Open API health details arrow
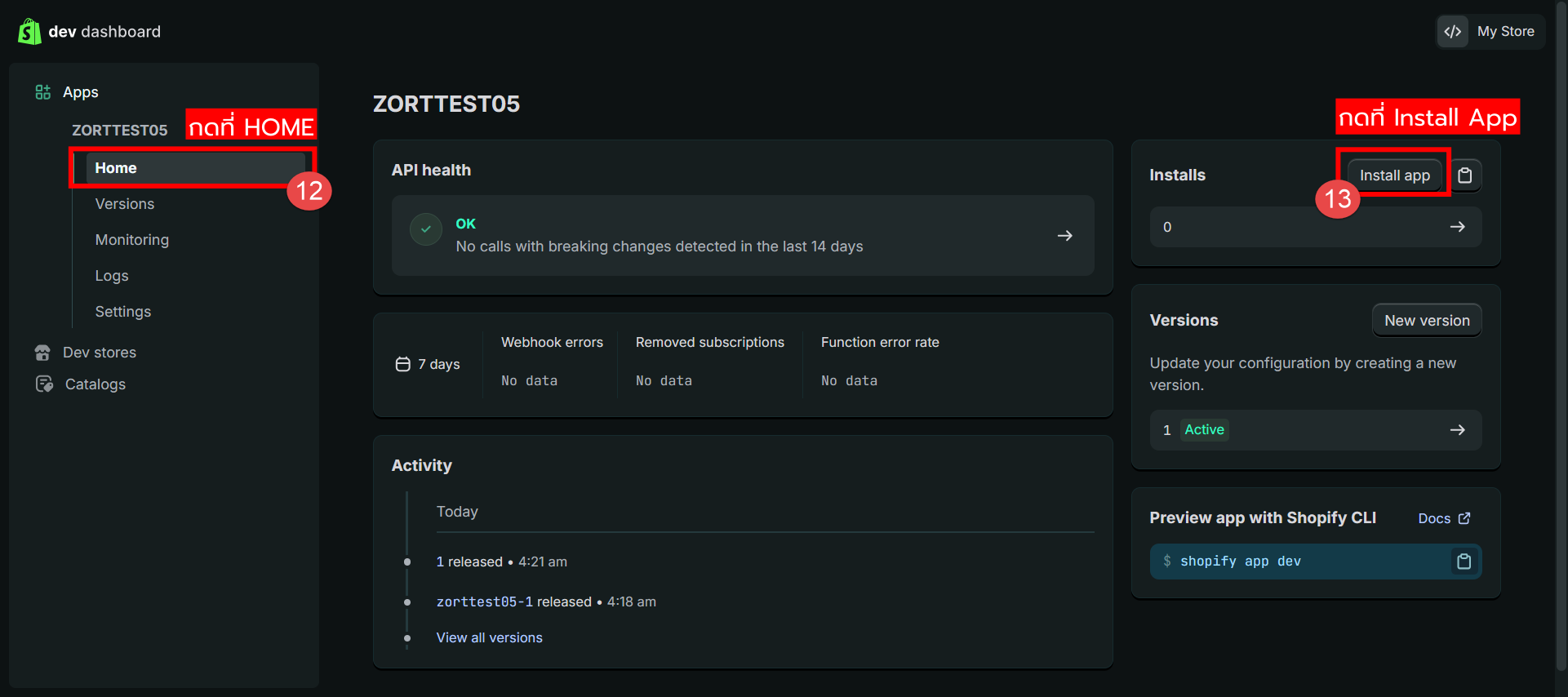This screenshot has width=1568, height=697. (1064, 236)
